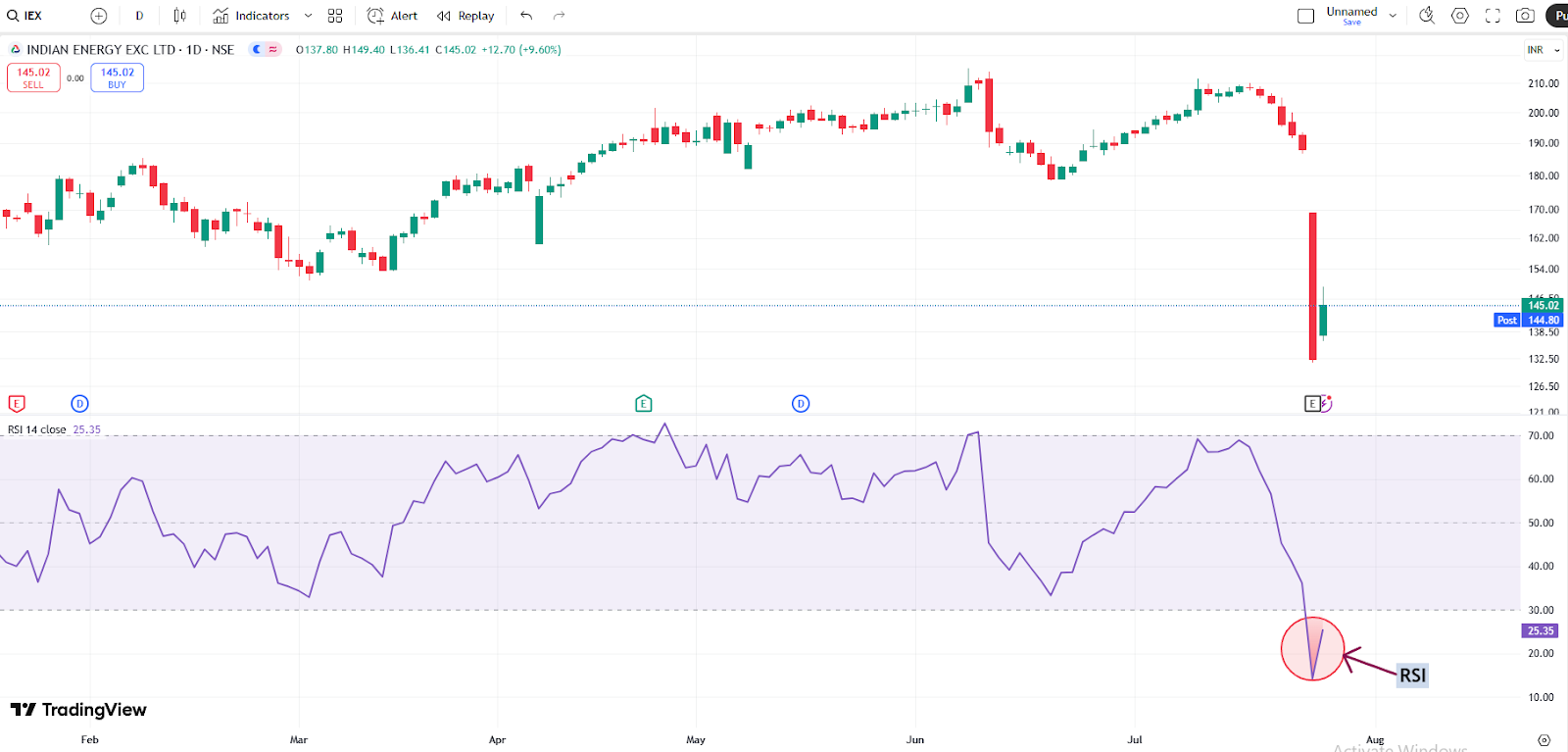Take a chart snapshot with camera icon
Viewport: 1568px width, 752px height.
(x=1525, y=16)
